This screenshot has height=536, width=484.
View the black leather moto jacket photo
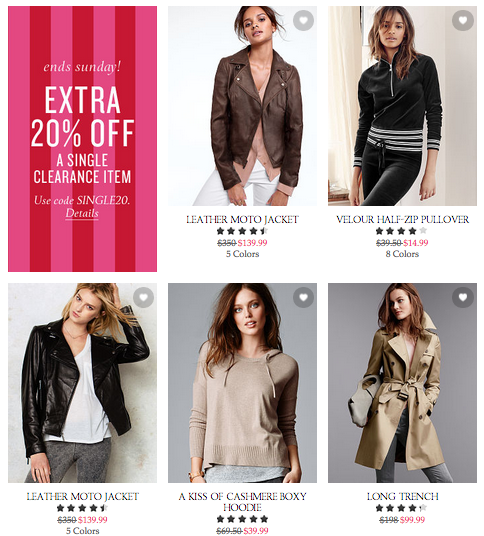pos(82,383)
